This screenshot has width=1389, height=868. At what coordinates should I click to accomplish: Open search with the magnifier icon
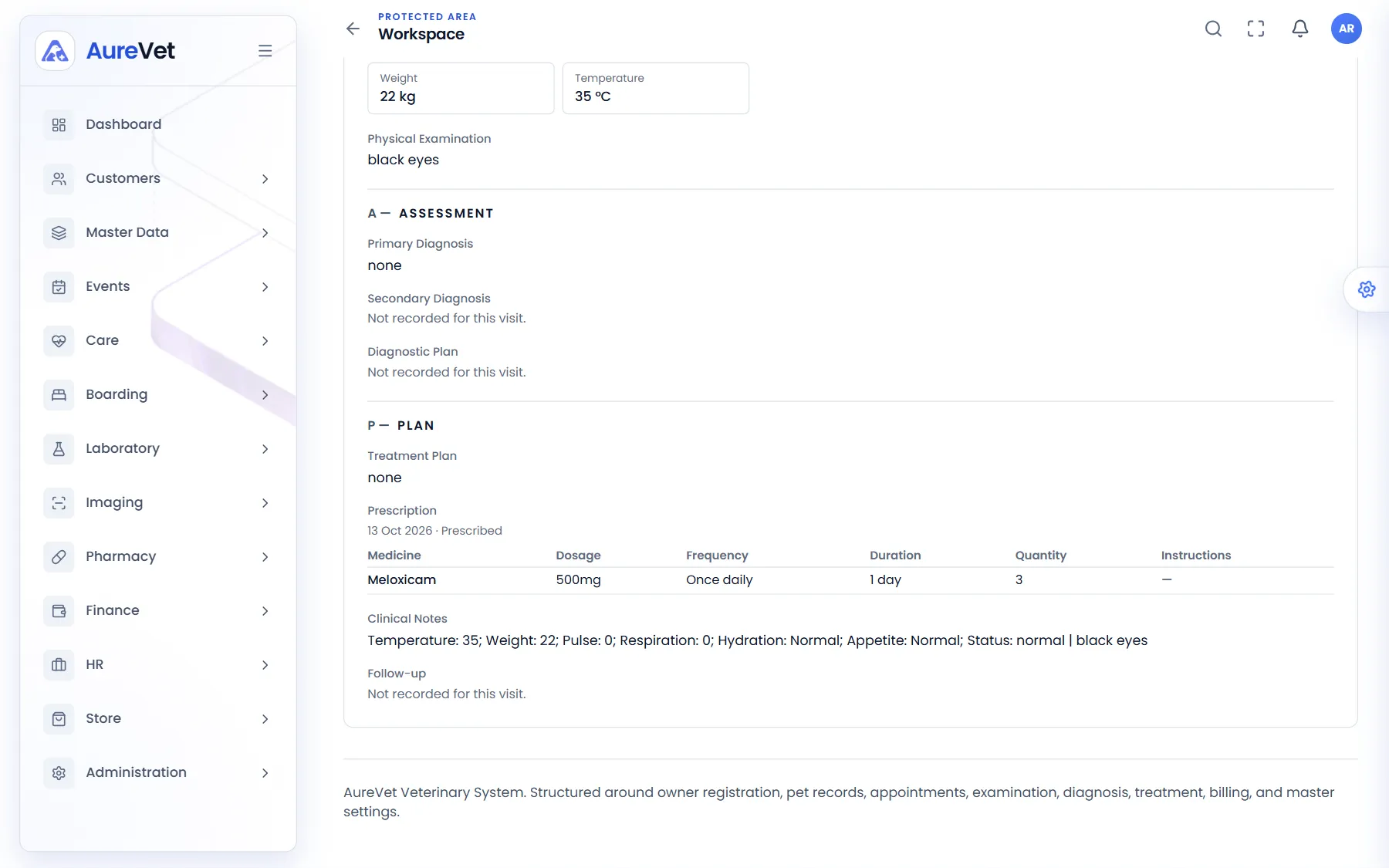coord(1213,29)
